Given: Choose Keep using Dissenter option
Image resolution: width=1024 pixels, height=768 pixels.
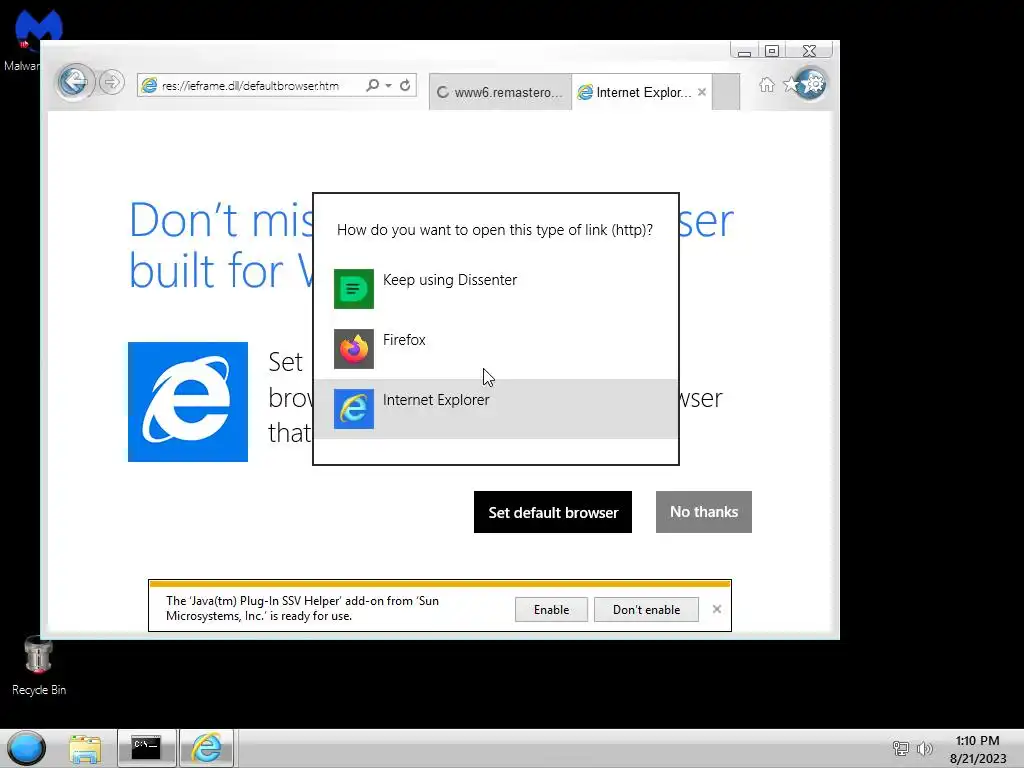Looking at the screenshot, I should 496,289.
